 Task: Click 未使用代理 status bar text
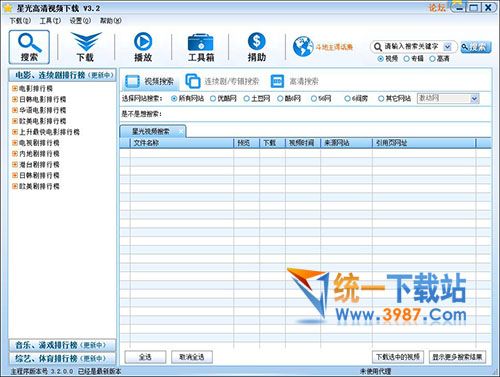pyautogui.click(x=375, y=372)
